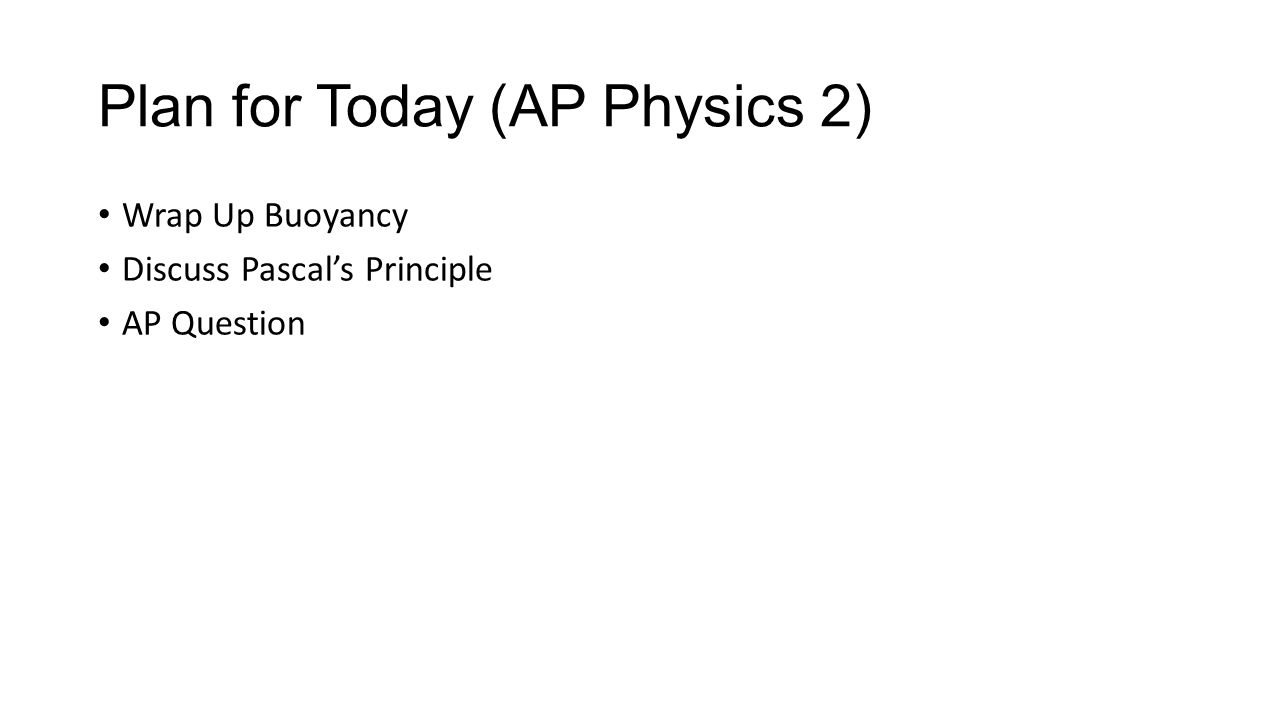Click the bullet dot before 'Wrap Up'
The height and width of the screenshot is (720, 1280).
coord(105,217)
